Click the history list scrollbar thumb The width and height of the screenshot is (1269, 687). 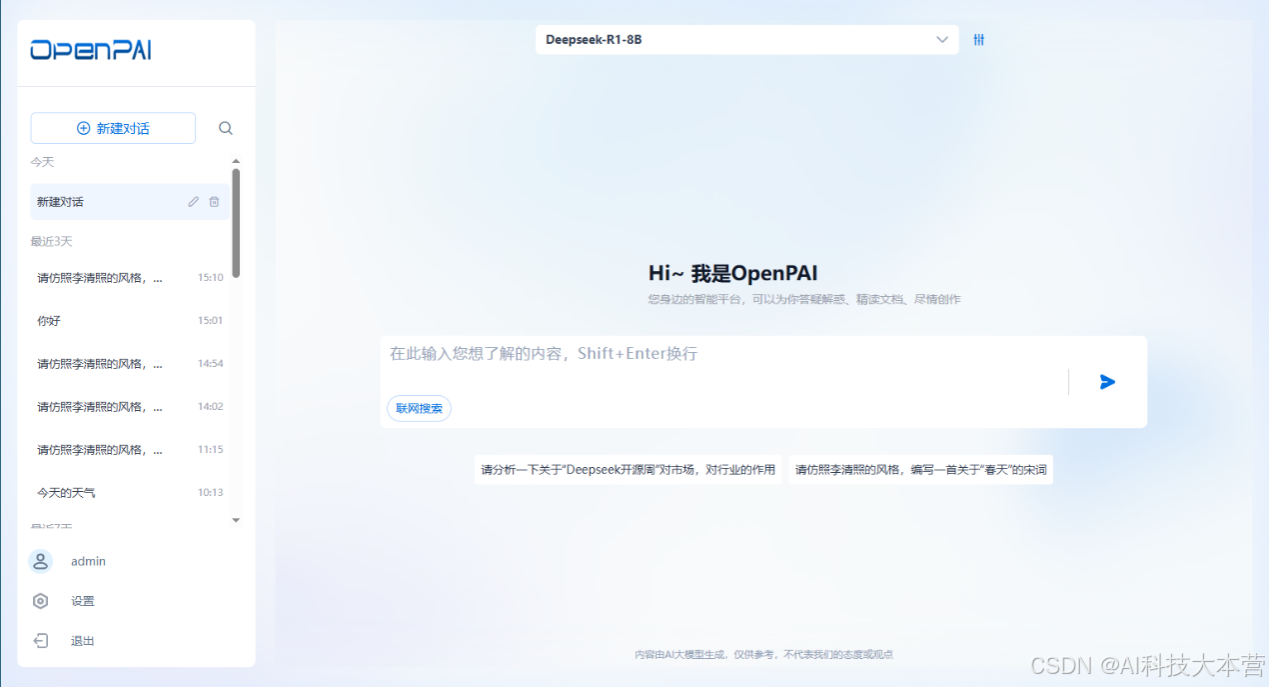pyautogui.click(x=236, y=222)
